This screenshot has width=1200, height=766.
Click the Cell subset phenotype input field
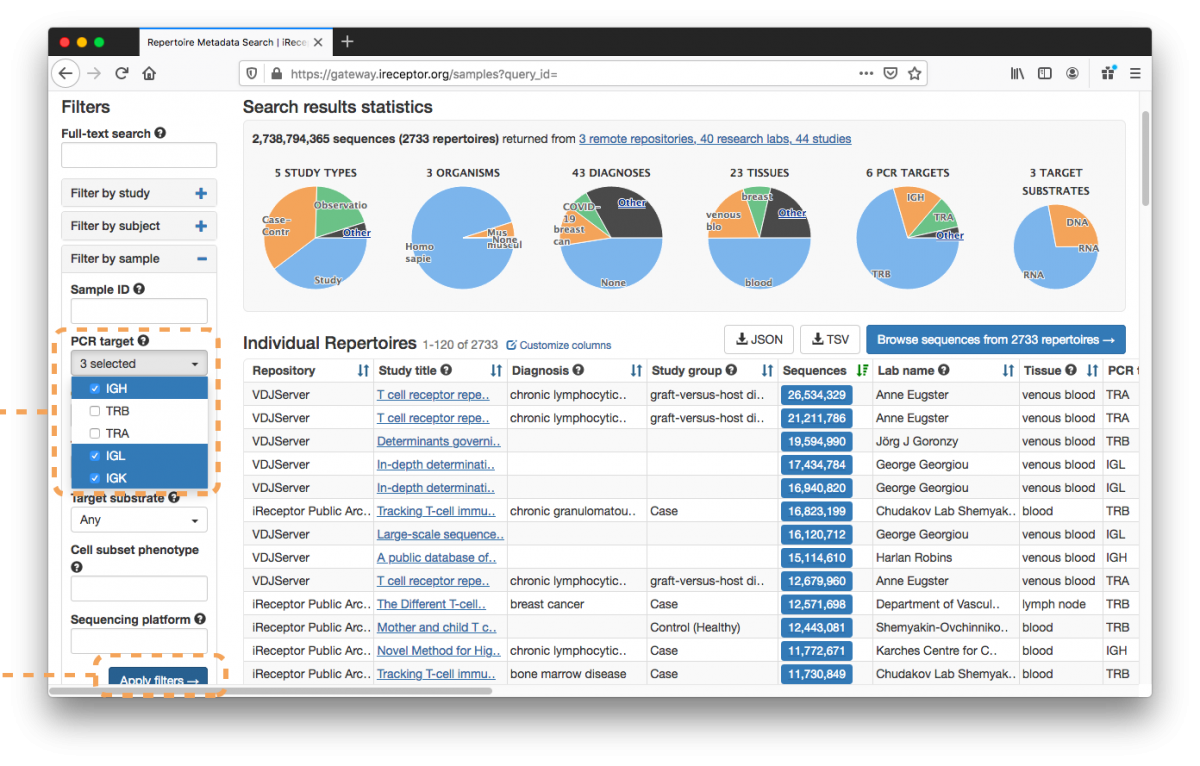pyautogui.click(x=139, y=589)
